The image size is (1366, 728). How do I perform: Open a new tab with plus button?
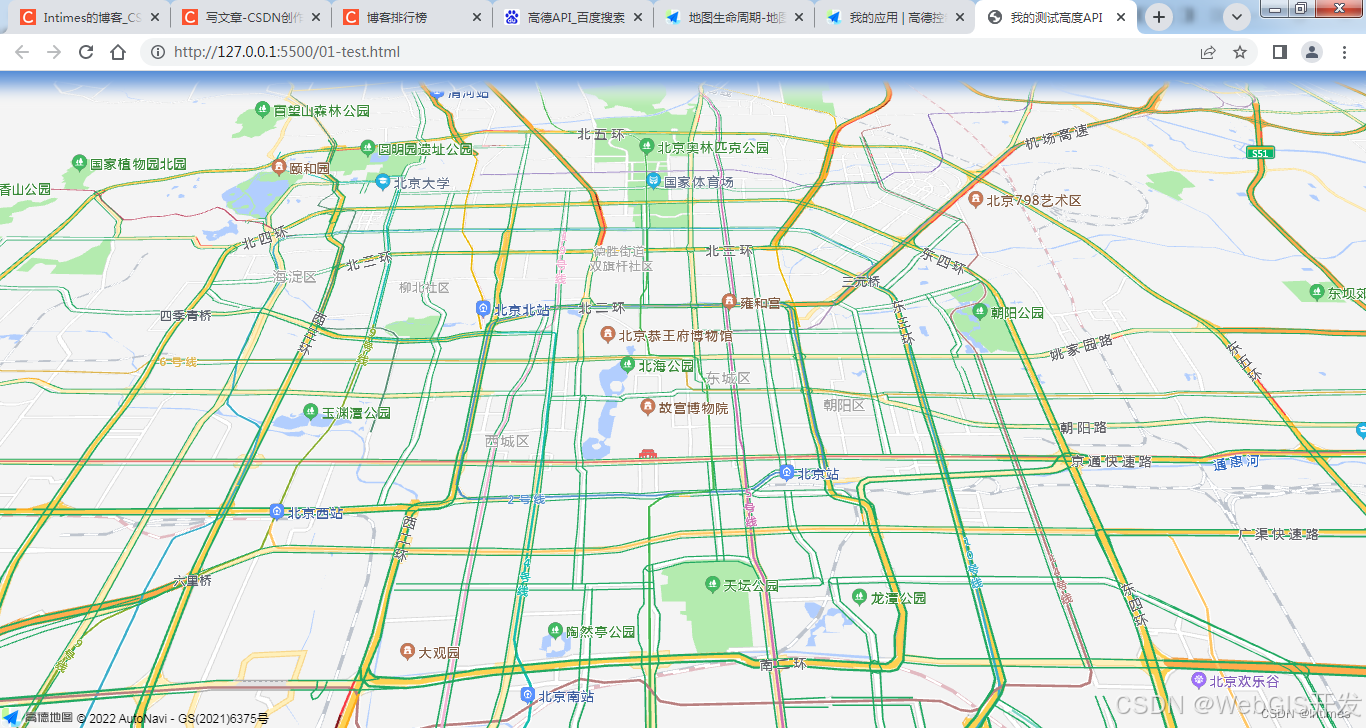coord(1159,17)
